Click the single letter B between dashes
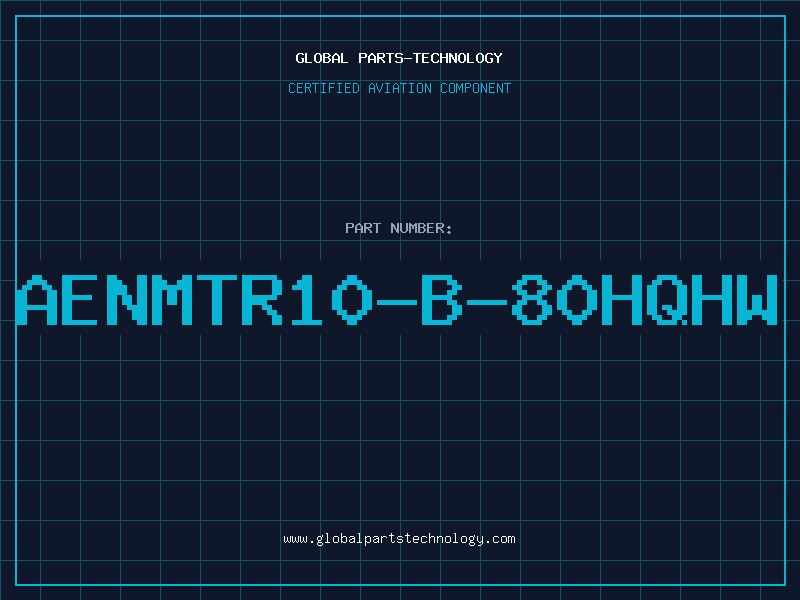This screenshot has width=800, height=600. (x=441, y=299)
